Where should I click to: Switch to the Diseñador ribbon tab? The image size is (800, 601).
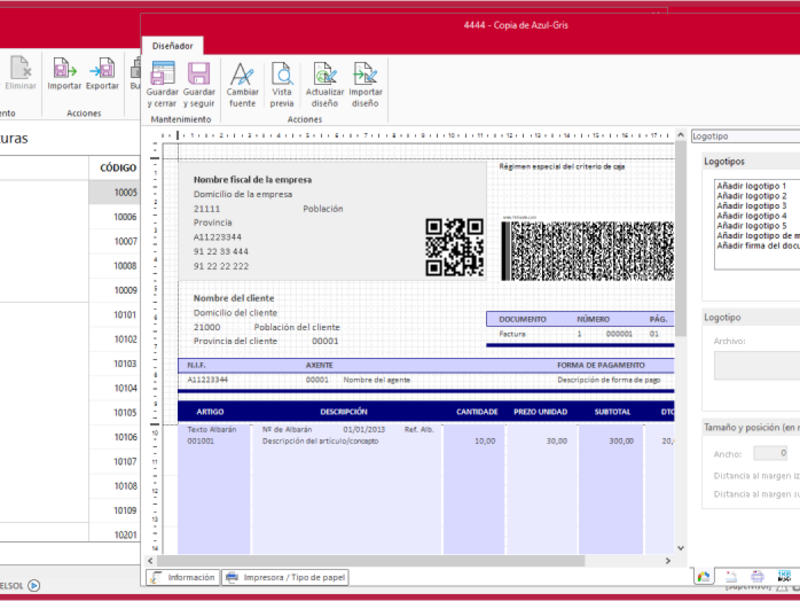coord(172,45)
